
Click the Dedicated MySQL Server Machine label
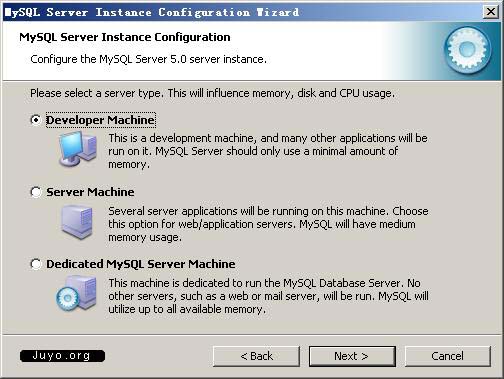(141, 264)
